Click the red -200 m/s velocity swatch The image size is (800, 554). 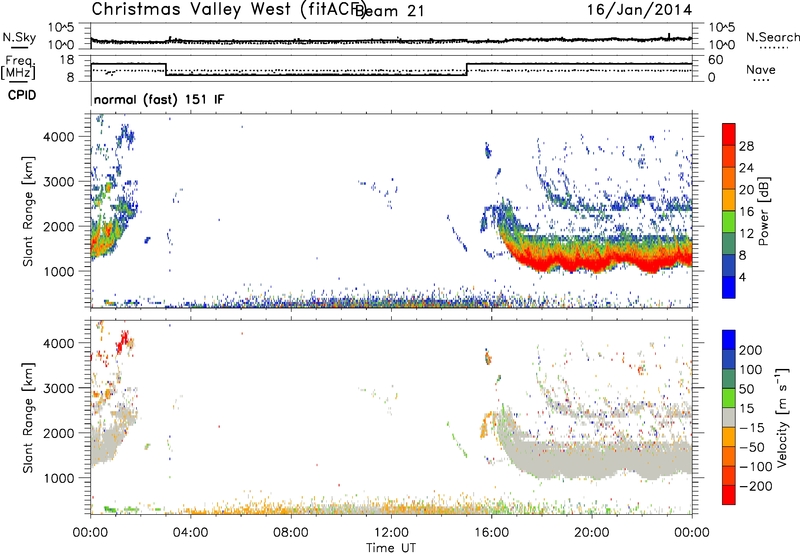[x=729, y=495]
